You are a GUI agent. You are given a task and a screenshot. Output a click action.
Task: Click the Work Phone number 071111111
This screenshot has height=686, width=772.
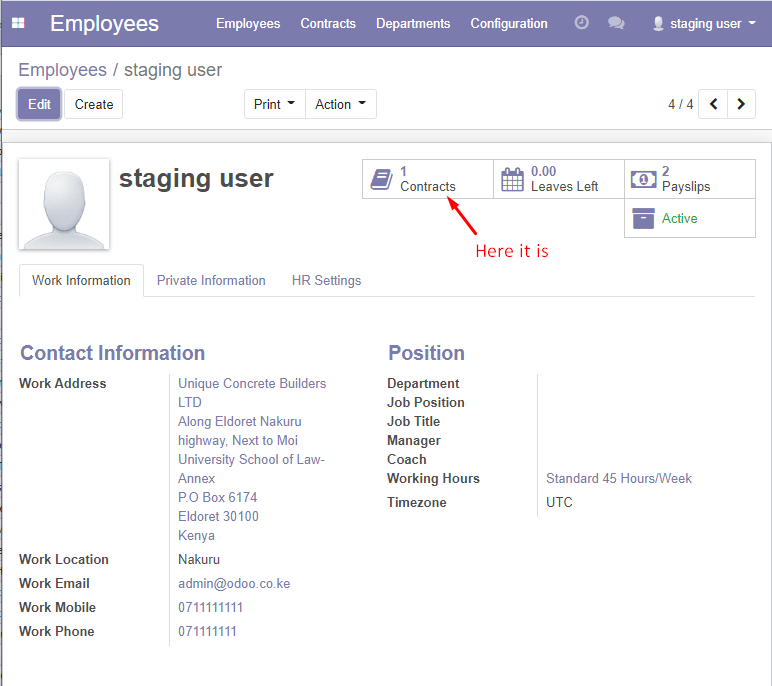207,631
